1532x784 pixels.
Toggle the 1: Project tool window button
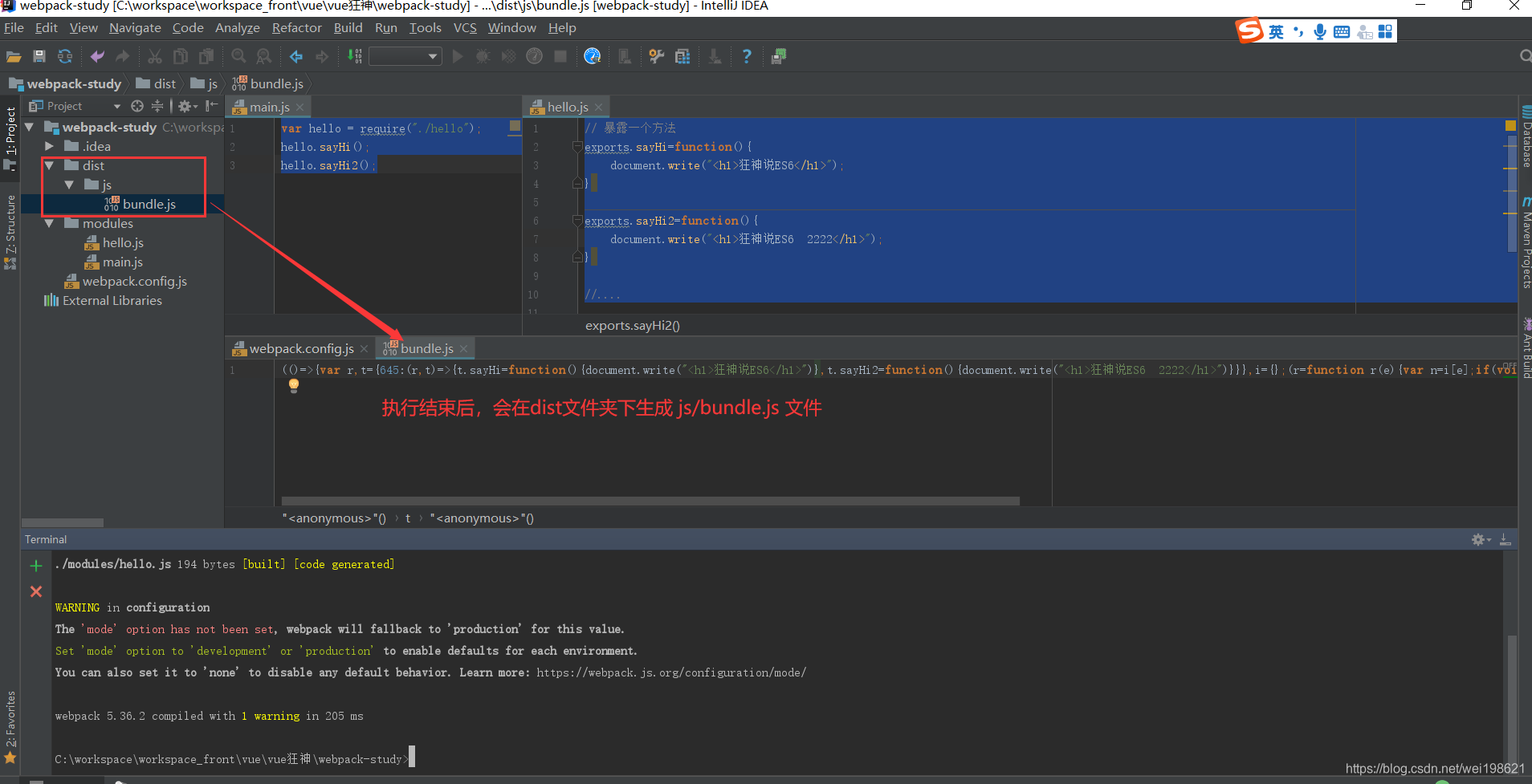(x=10, y=138)
